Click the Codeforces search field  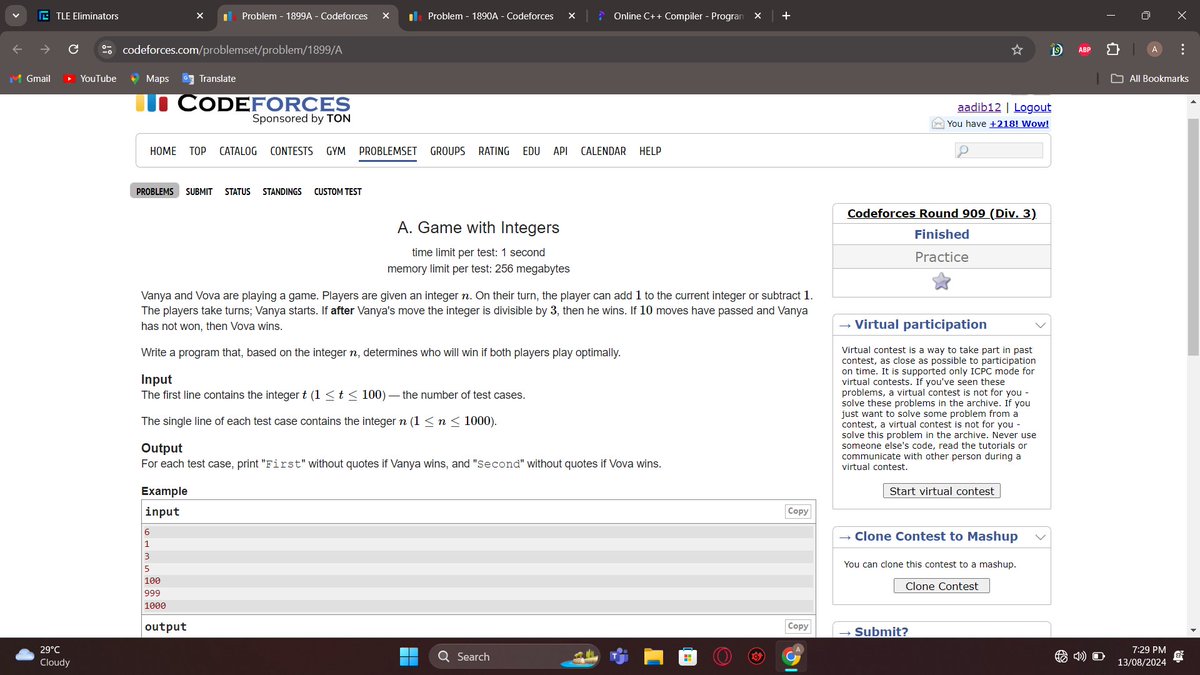coord(999,150)
